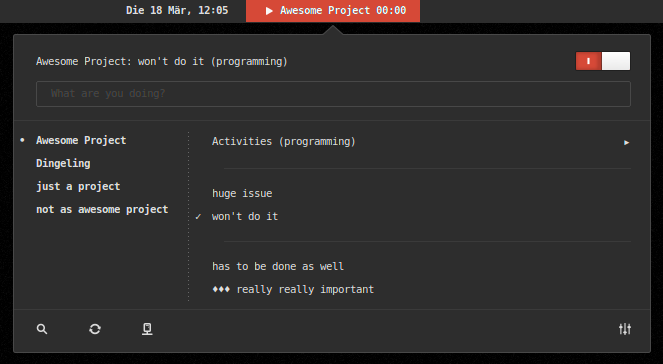The height and width of the screenshot is (364, 663).
Task: Open preferences sliders icon
Action: [625, 329]
